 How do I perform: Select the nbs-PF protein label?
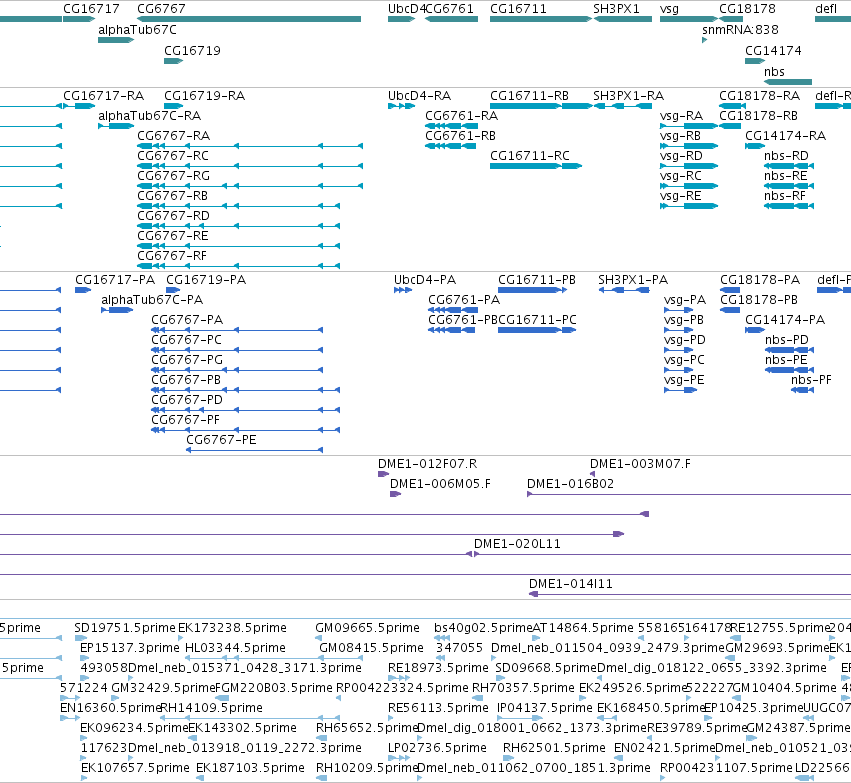(x=811, y=380)
